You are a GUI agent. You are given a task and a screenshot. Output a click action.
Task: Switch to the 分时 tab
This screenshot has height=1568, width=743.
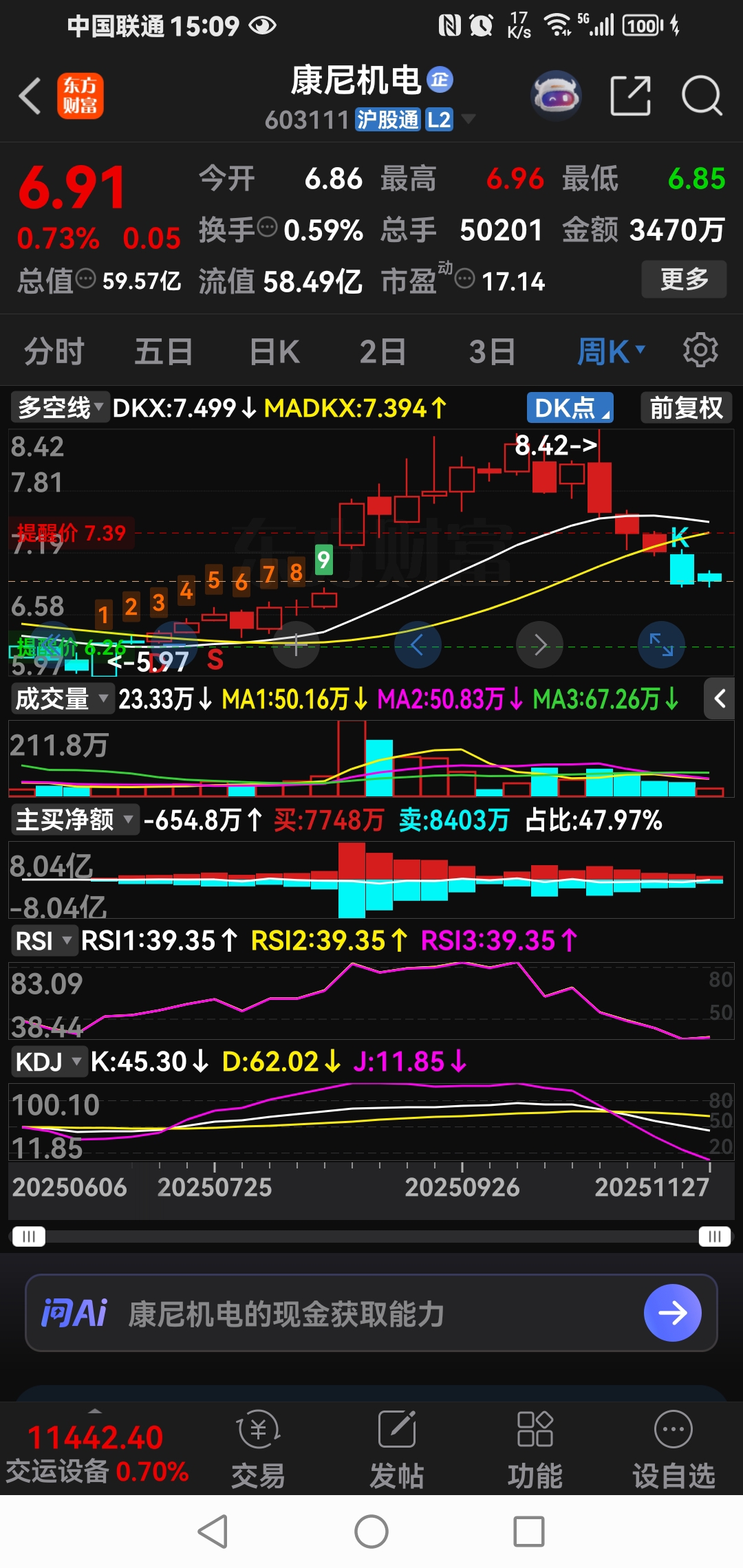(54, 351)
